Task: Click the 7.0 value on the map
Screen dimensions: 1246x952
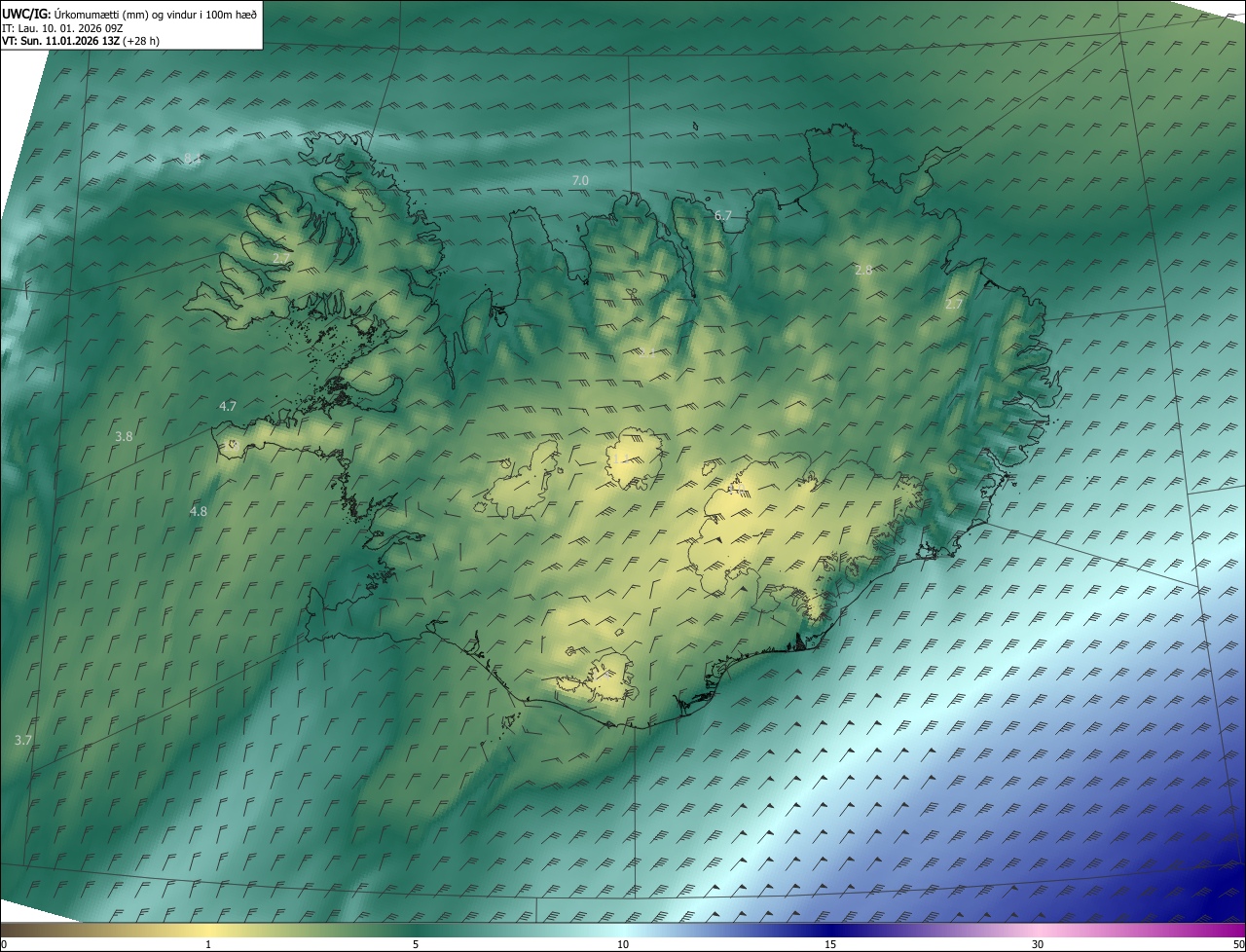Action: (x=580, y=181)
